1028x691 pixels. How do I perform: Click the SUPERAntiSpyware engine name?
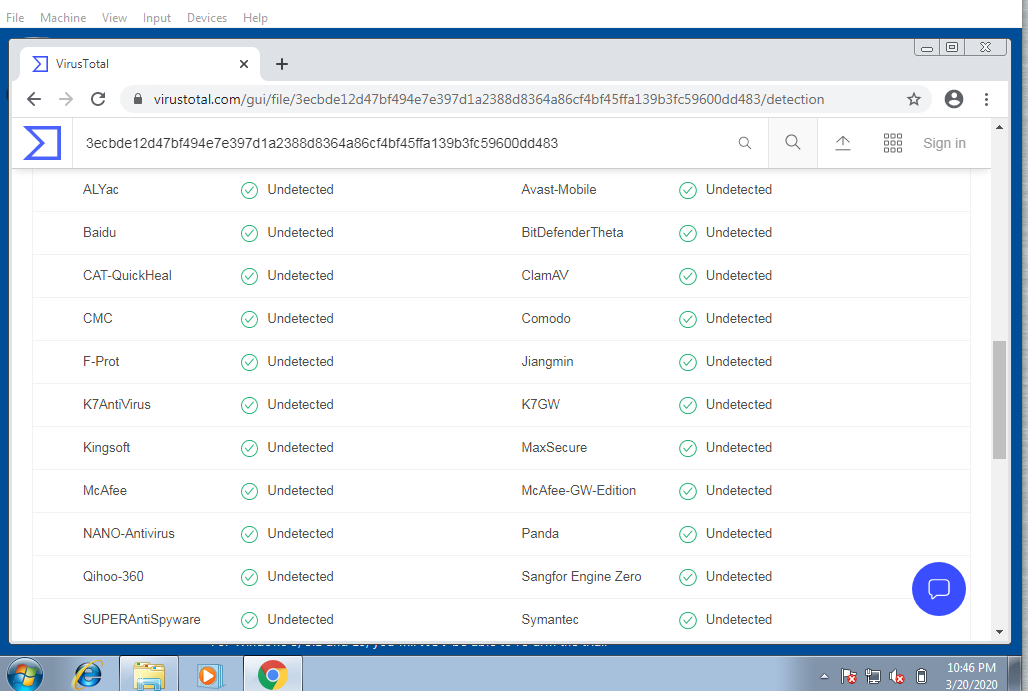pos(142,620)
